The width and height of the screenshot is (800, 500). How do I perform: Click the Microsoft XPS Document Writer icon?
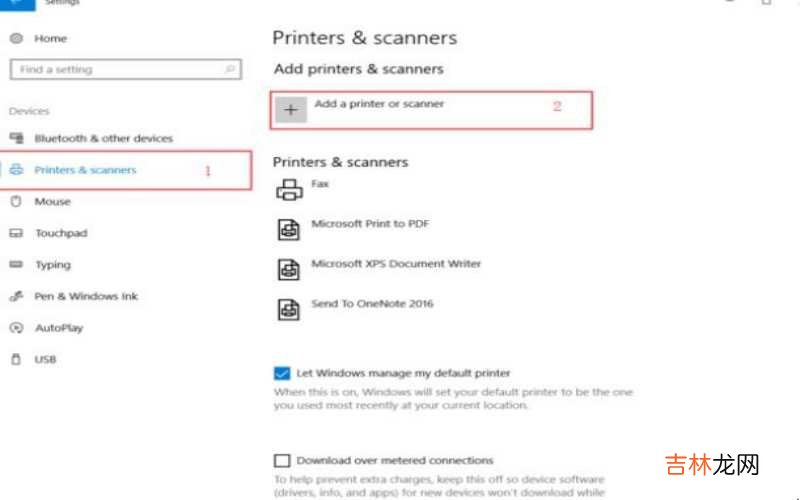point(289,269)
